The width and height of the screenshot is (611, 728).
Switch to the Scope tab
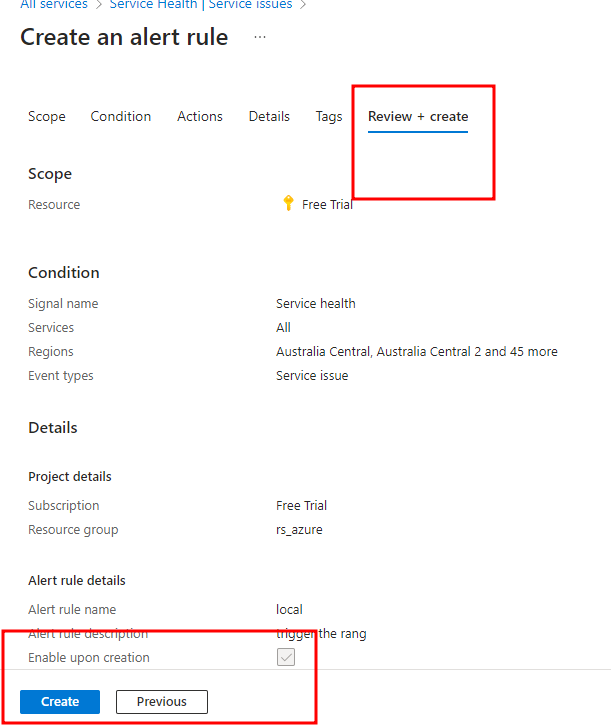pos(47,116)
